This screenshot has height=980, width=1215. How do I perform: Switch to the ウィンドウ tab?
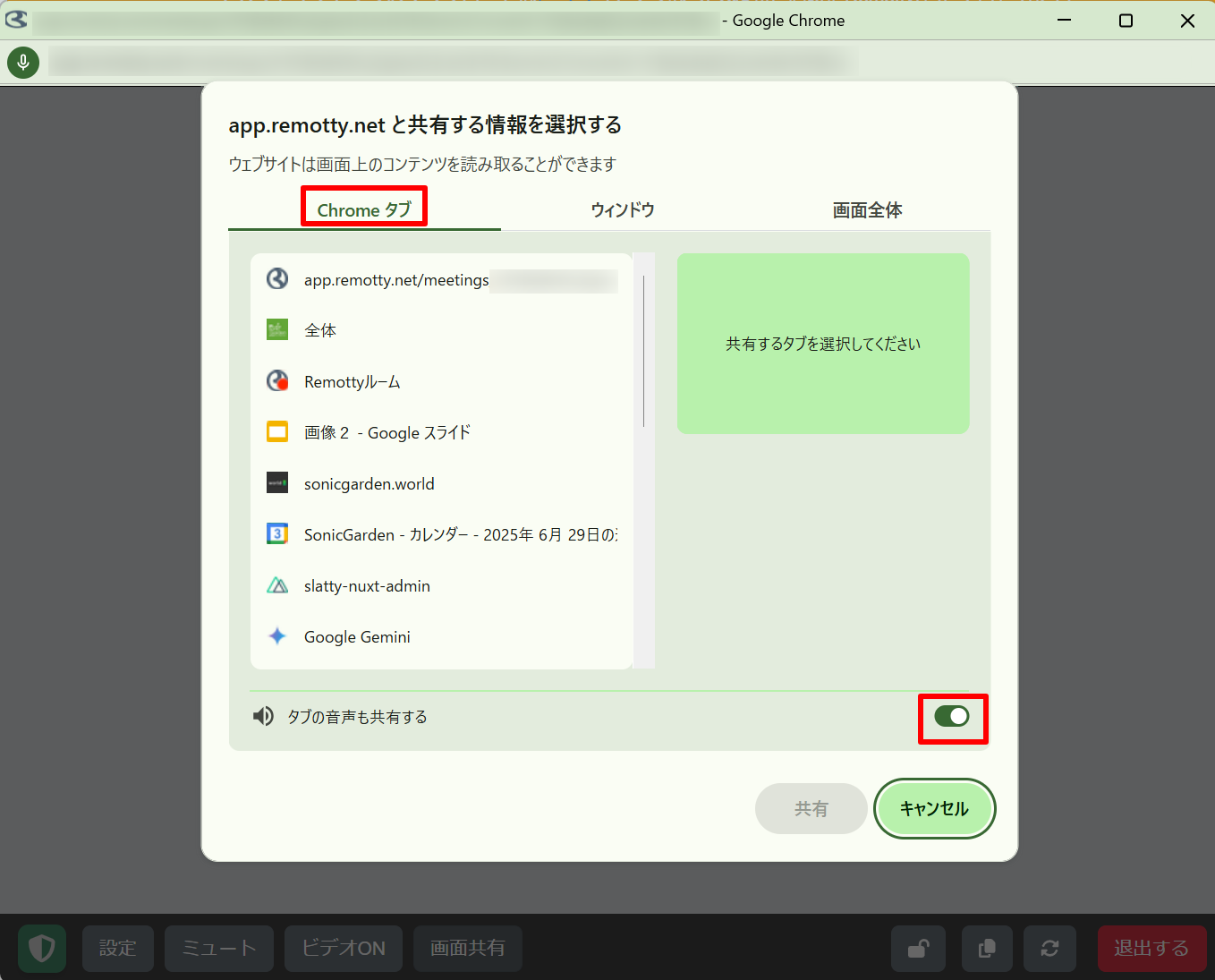pos(623,209)
